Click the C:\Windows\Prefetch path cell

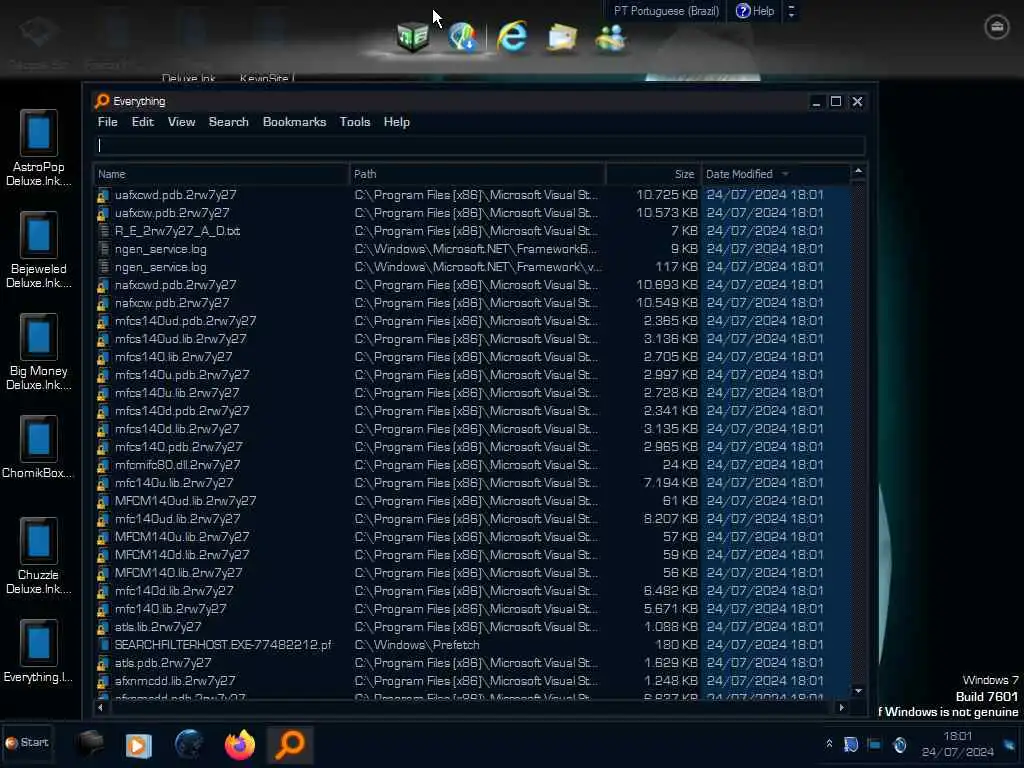pyautogui.click(x=417, y=645)
